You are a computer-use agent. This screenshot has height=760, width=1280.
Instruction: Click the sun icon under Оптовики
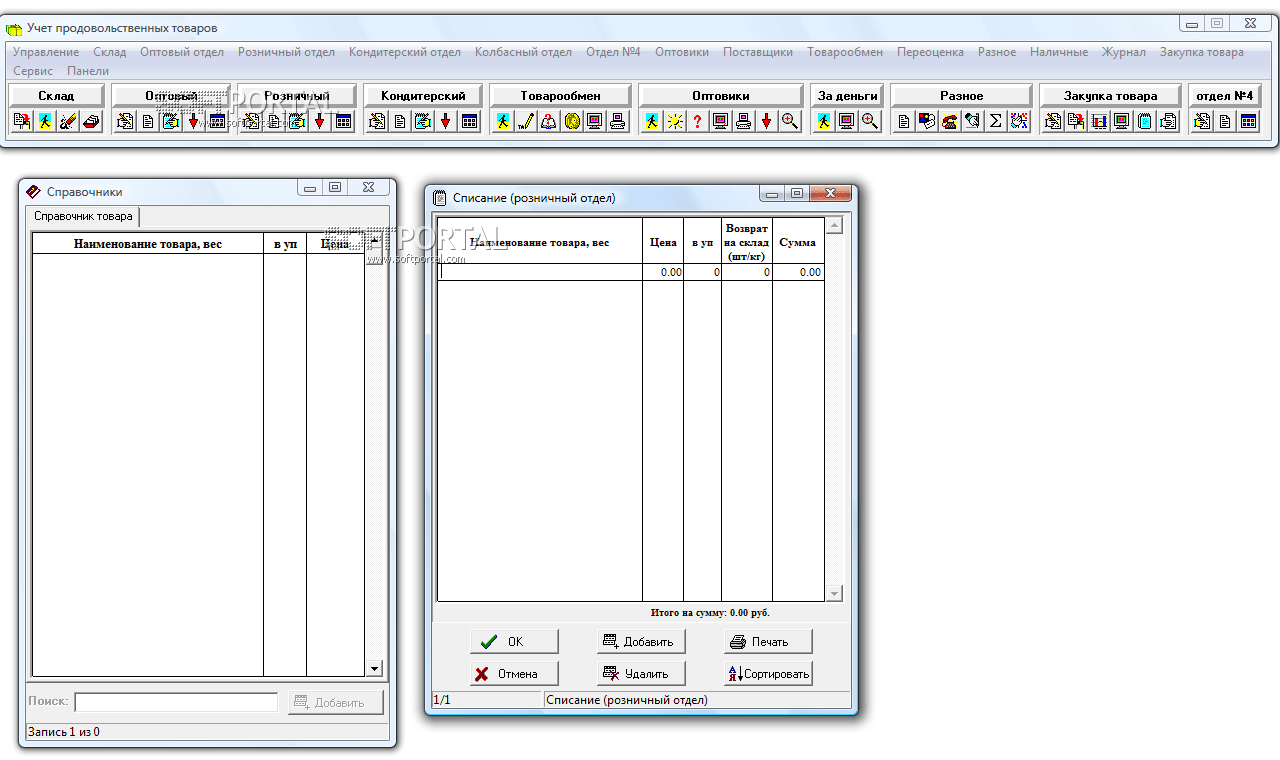pos(675,121)
